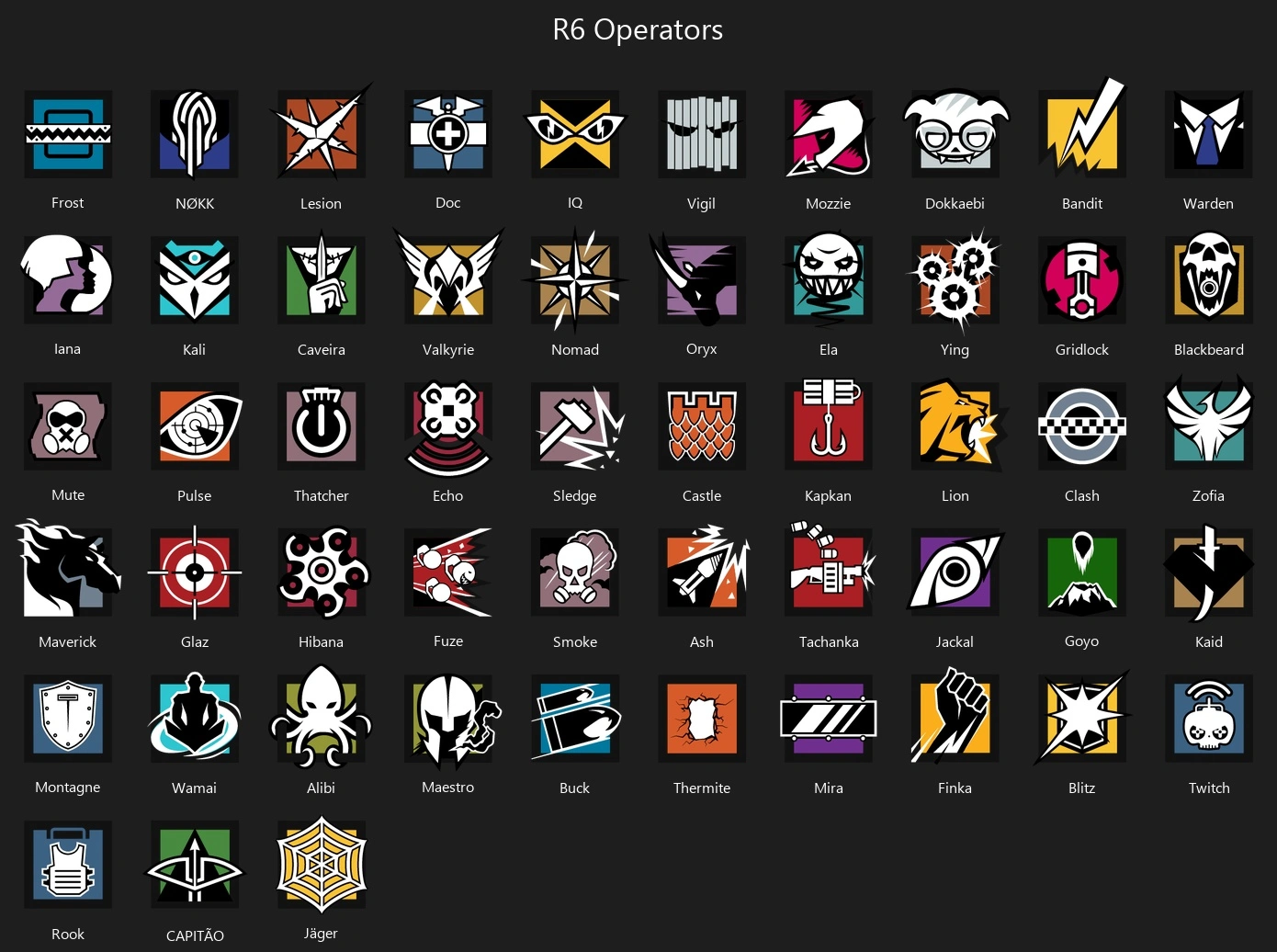Choose the Jäger spider web icon
Screen dimensions: 1277x952
322,865
